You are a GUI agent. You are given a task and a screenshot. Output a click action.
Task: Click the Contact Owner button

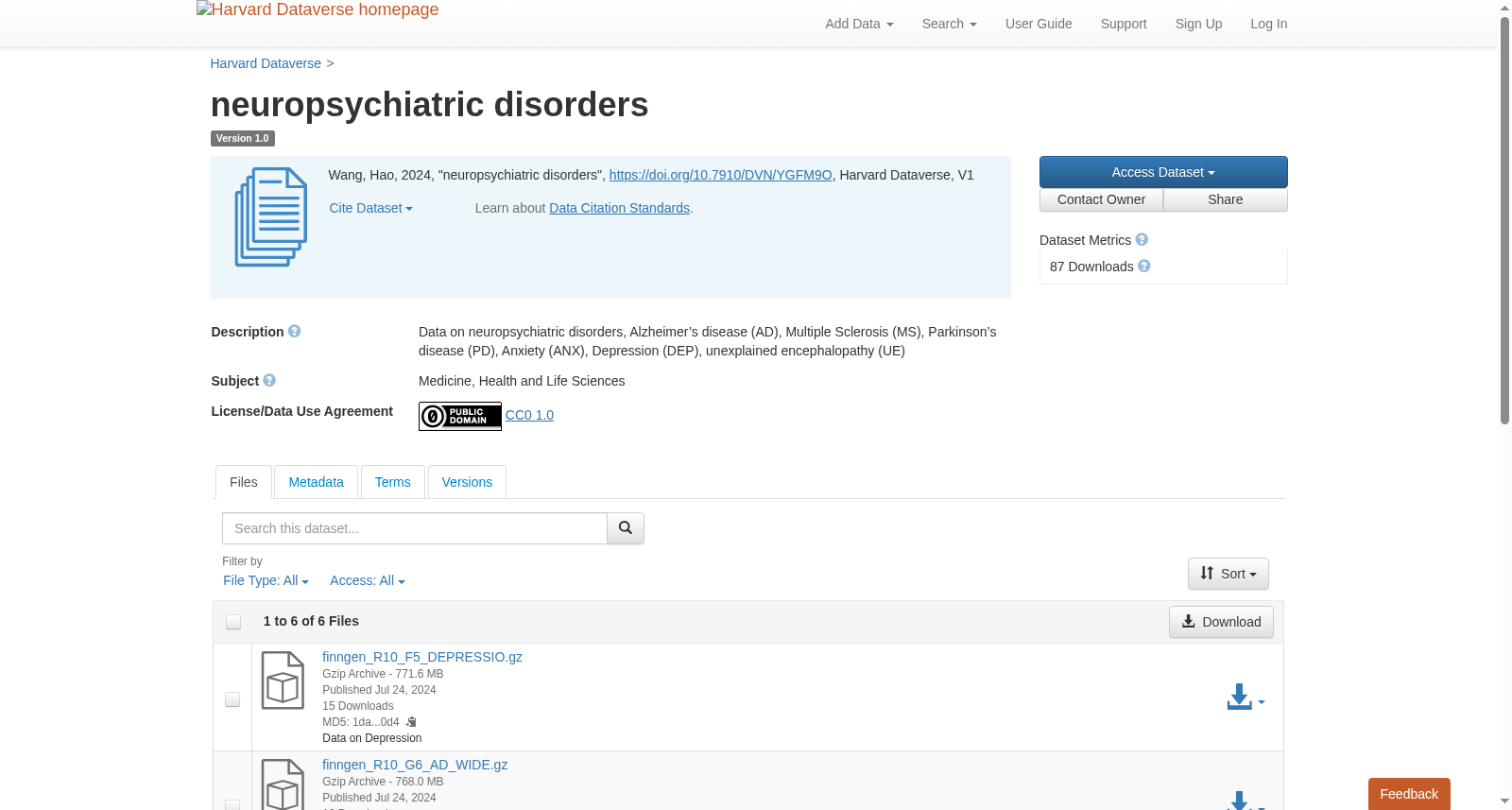(1101, 199)
